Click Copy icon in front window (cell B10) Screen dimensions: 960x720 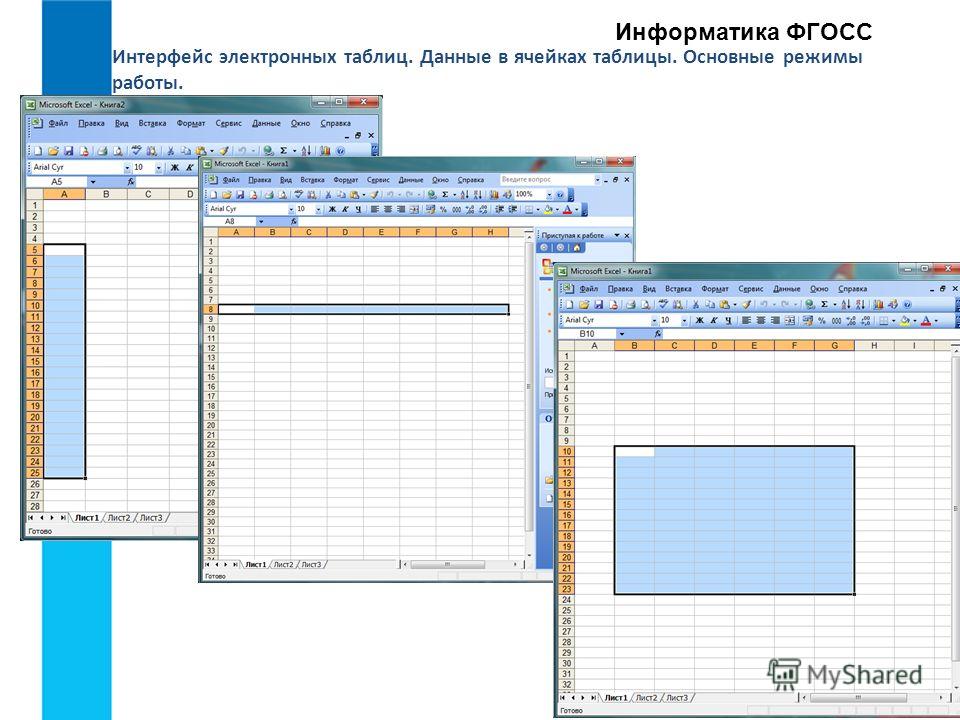710,304
